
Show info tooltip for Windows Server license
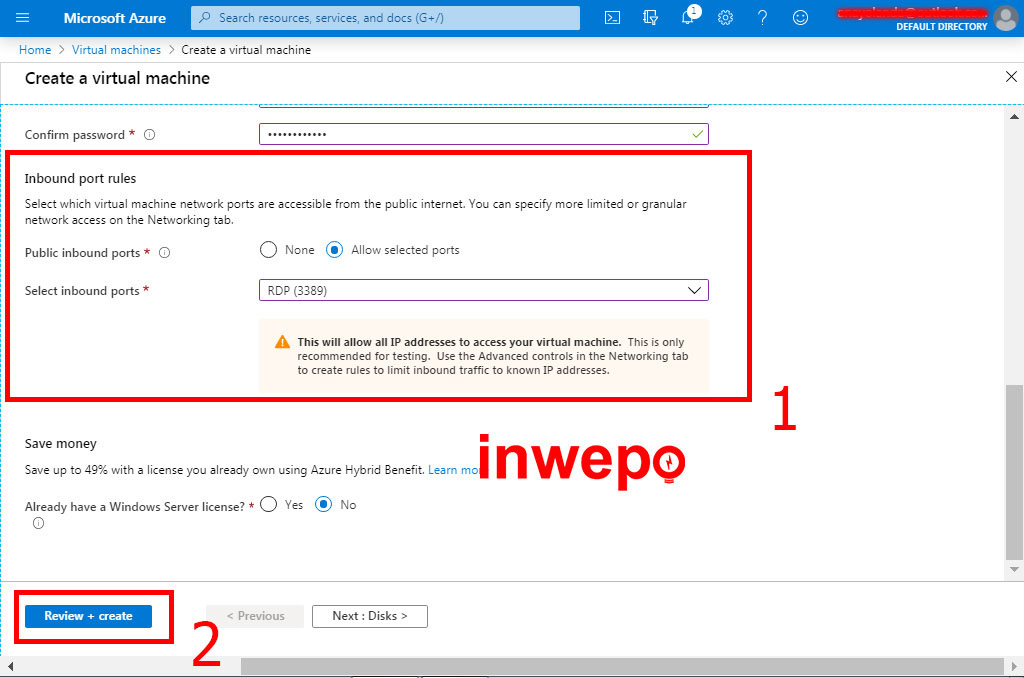pos(39,523)
